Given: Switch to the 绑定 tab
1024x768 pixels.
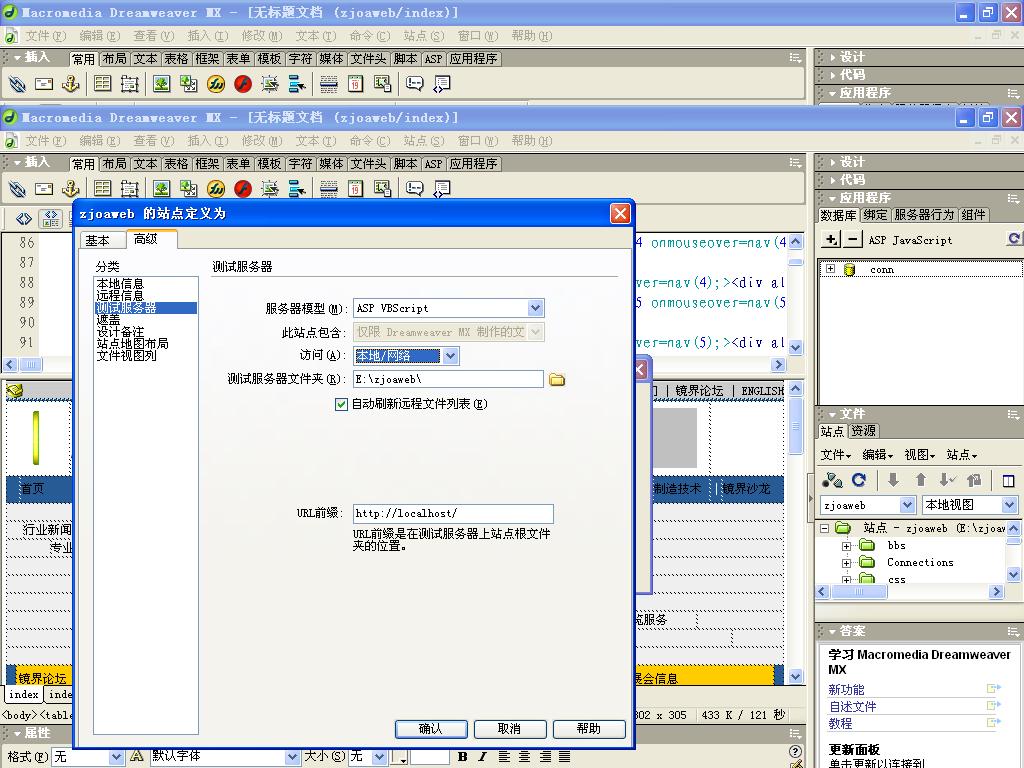Looking at the screenshot, I should point(875,215).
